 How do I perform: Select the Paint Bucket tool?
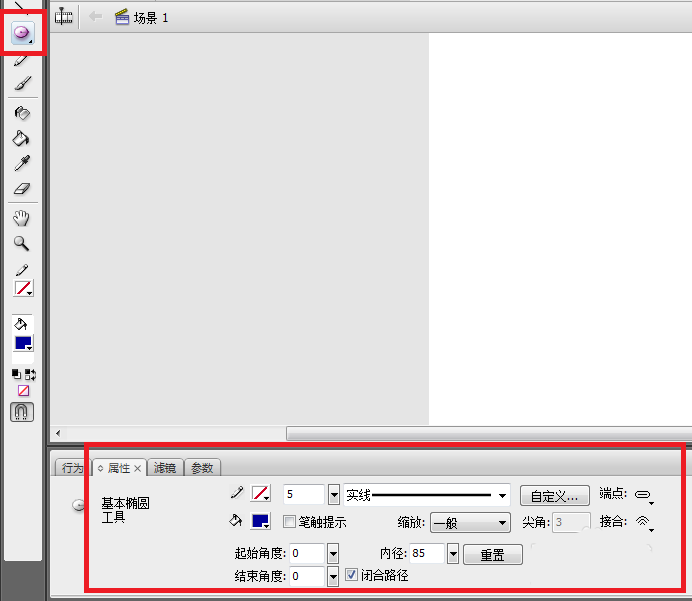point(21,139)
